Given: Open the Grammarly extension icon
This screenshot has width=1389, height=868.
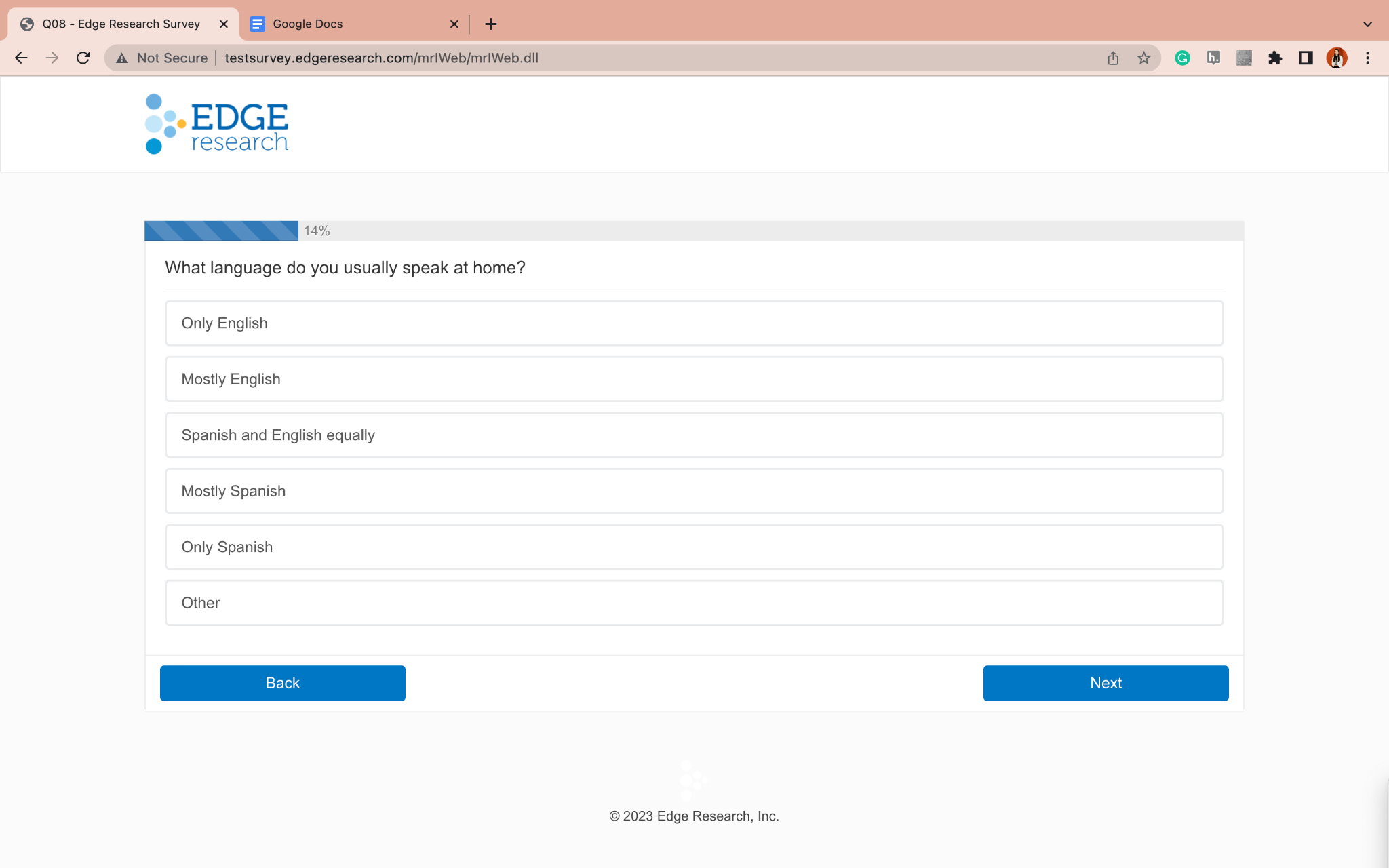Looking at the screenshot, I should 1182,58.
